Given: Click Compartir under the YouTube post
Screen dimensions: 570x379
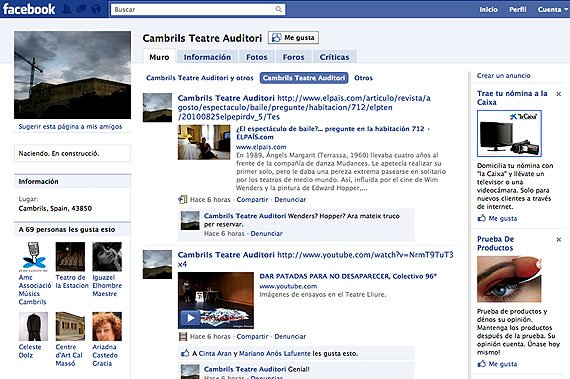Looking at the screenshot, I should coord(252,336).
